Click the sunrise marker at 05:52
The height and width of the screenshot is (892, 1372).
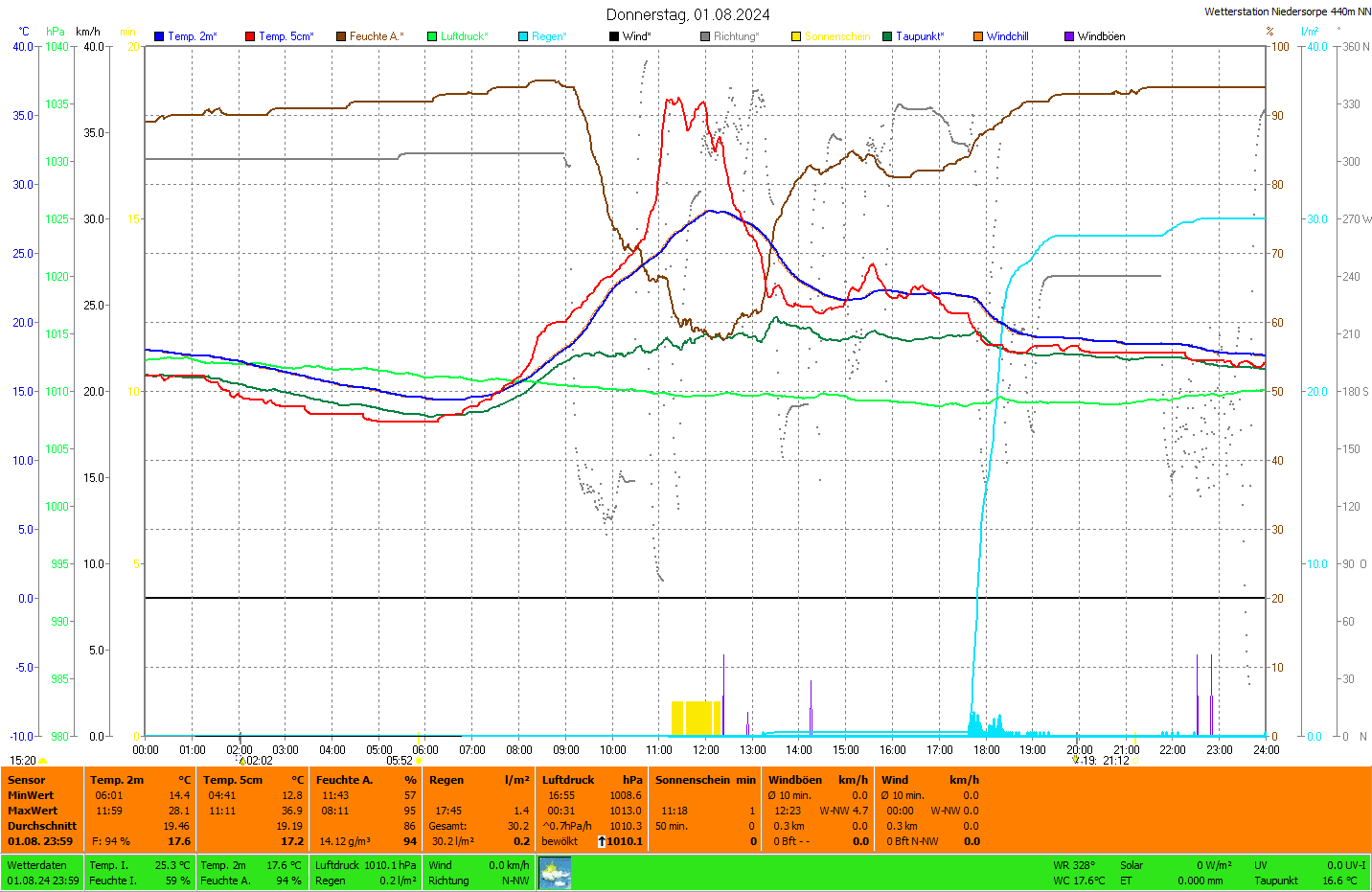pos(419,761)
